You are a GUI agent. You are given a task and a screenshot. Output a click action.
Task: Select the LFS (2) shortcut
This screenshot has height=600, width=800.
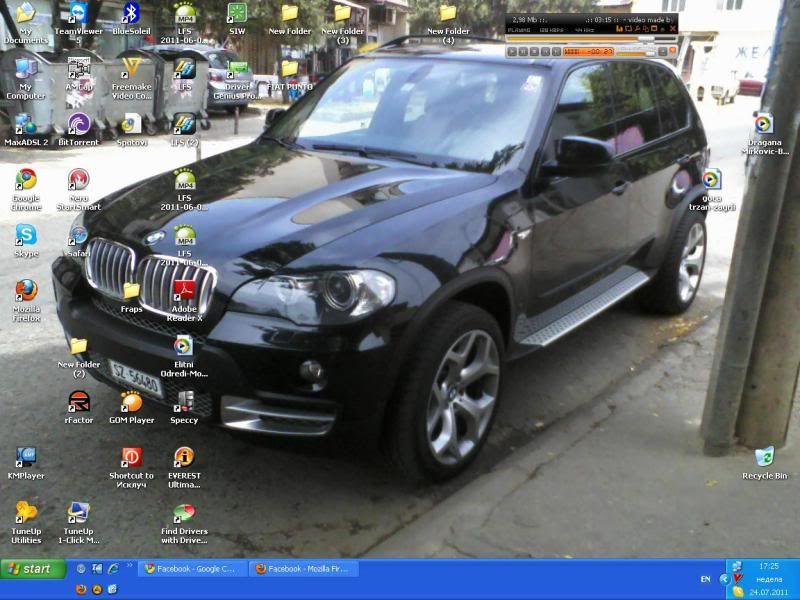point(184,131)
